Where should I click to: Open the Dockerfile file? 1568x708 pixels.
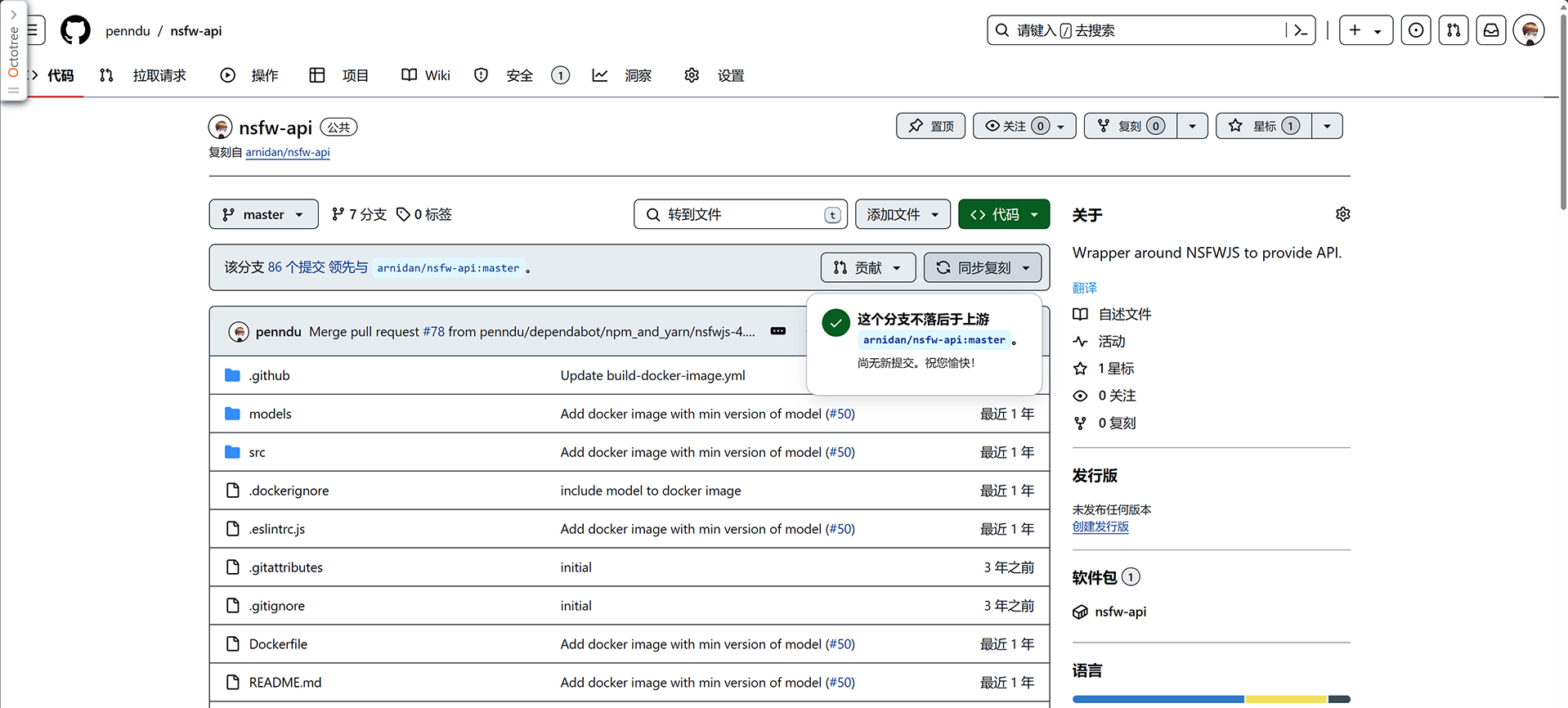278,644
